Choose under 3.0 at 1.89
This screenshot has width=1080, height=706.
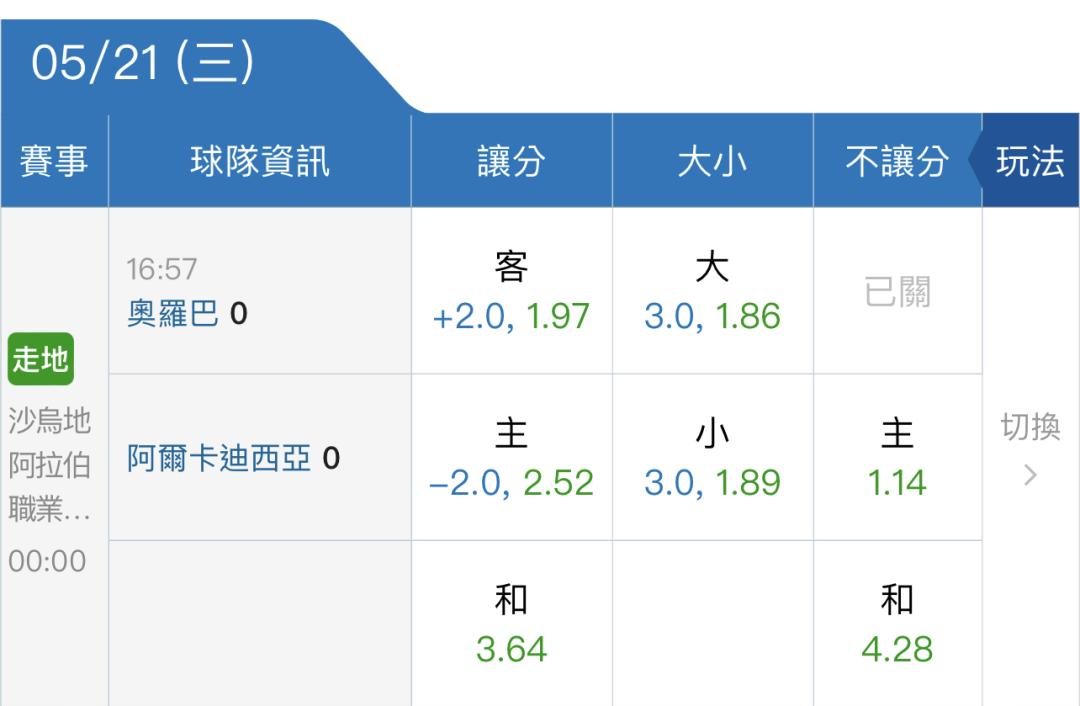(x=712, y=457)
